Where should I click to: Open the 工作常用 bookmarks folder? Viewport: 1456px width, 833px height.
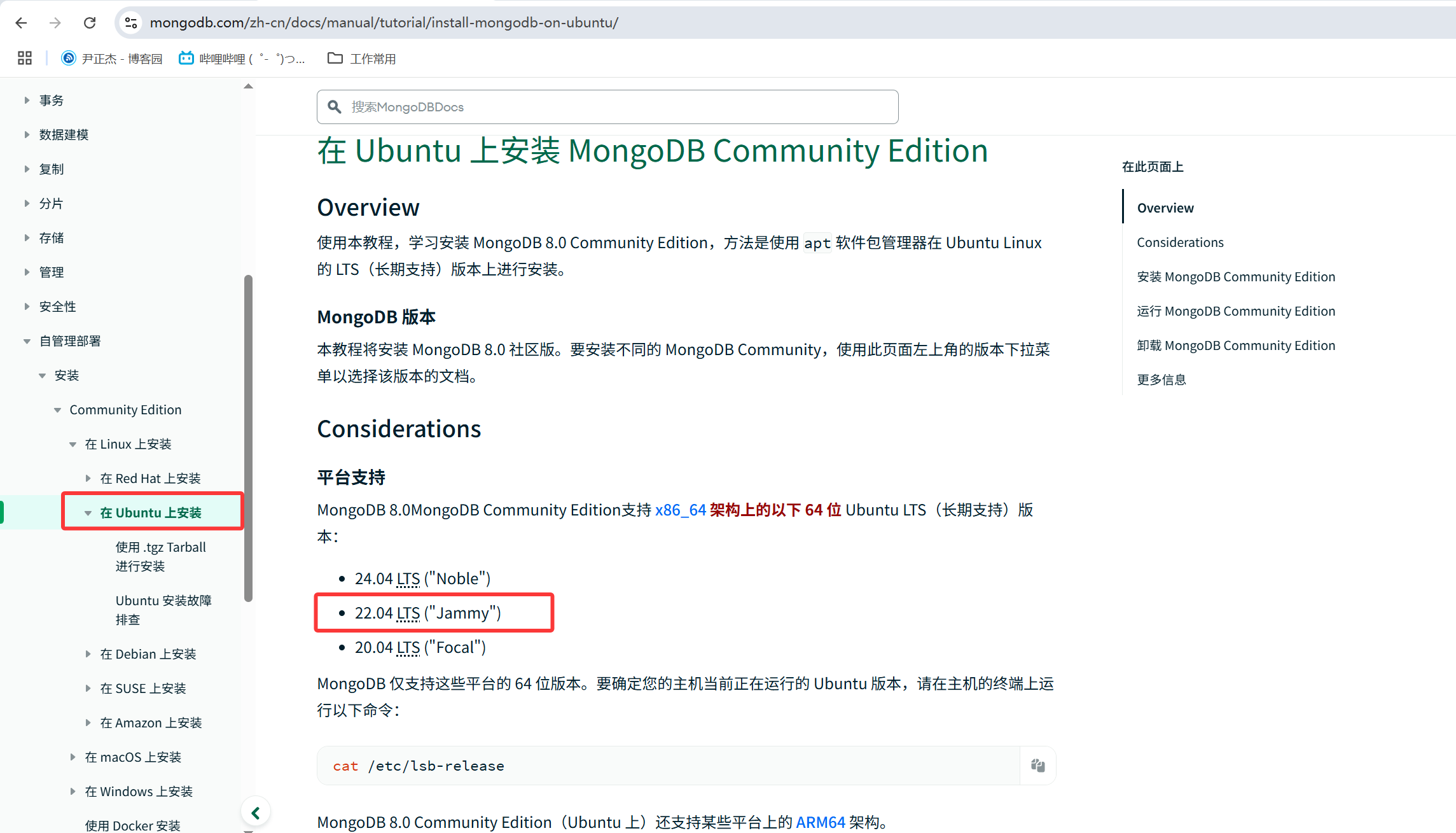pyautogui.click(x=361, y=59)
